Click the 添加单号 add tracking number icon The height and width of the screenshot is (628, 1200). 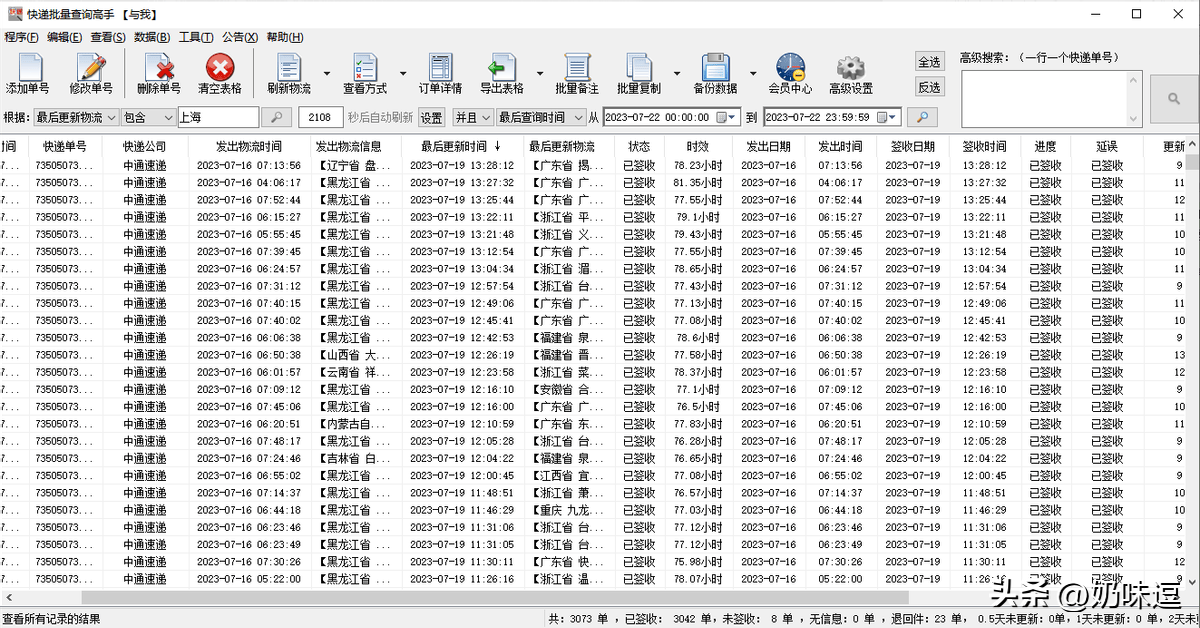(27, 73)
